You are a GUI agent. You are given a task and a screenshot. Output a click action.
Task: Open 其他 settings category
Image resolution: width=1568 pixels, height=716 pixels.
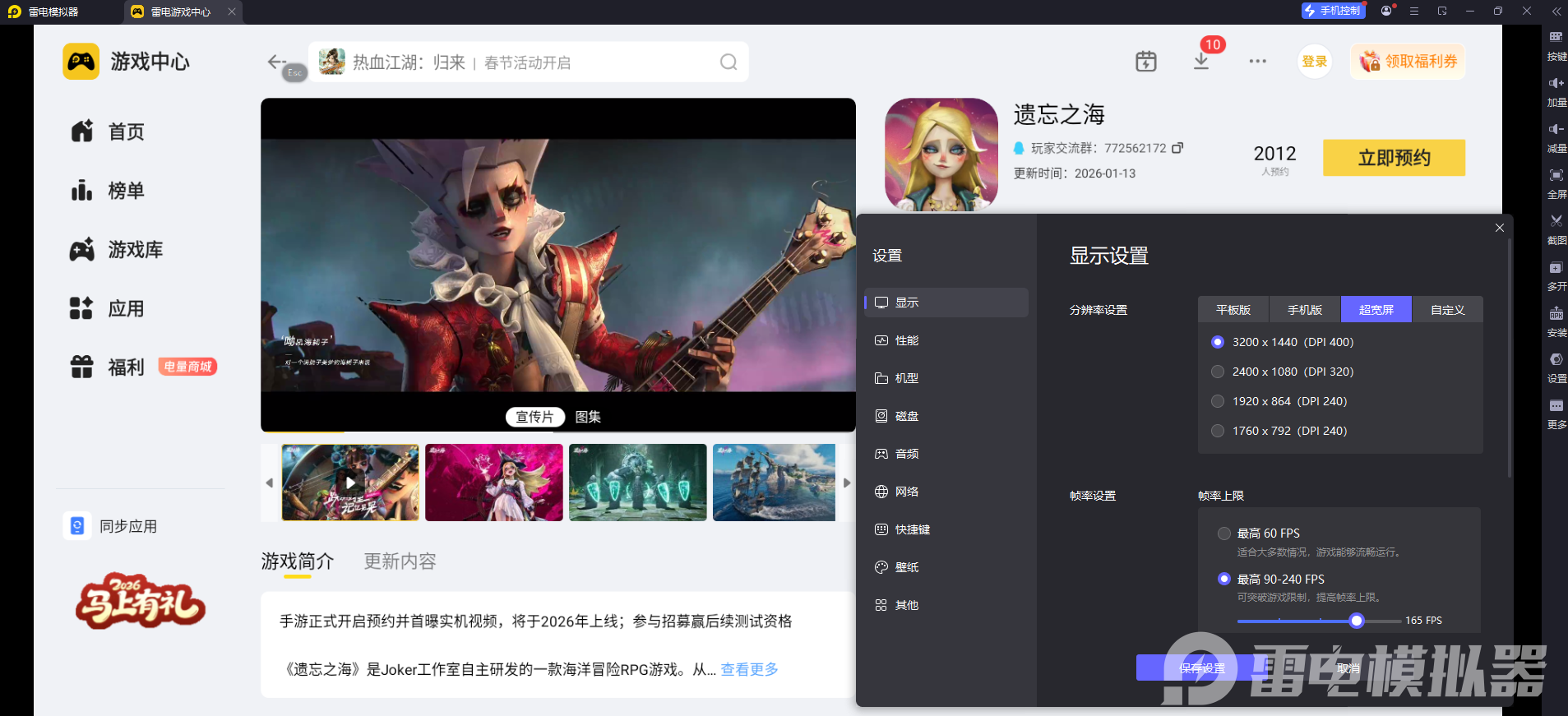pos(946,605)
